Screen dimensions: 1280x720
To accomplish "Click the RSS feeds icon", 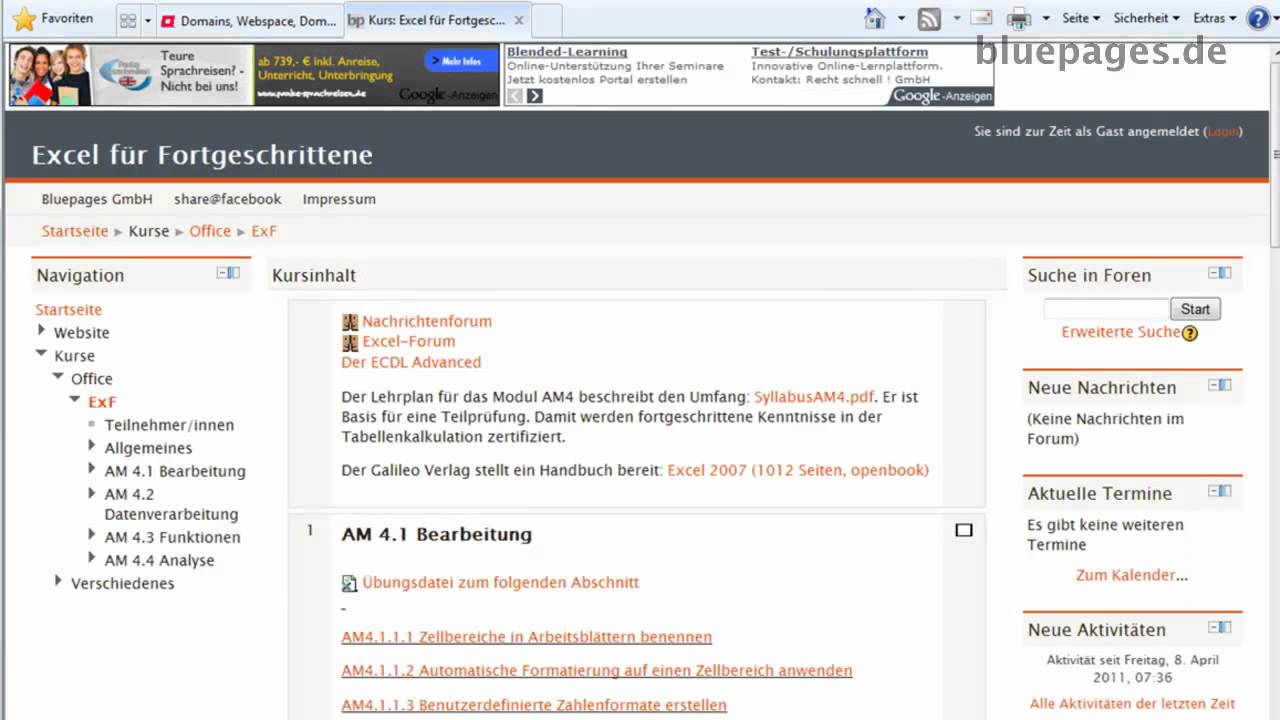I will (x=929, y=18).
